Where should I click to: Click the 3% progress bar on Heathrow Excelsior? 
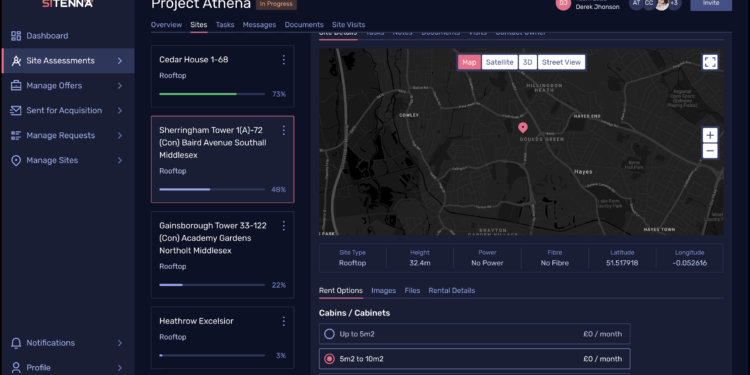[212, 355]
